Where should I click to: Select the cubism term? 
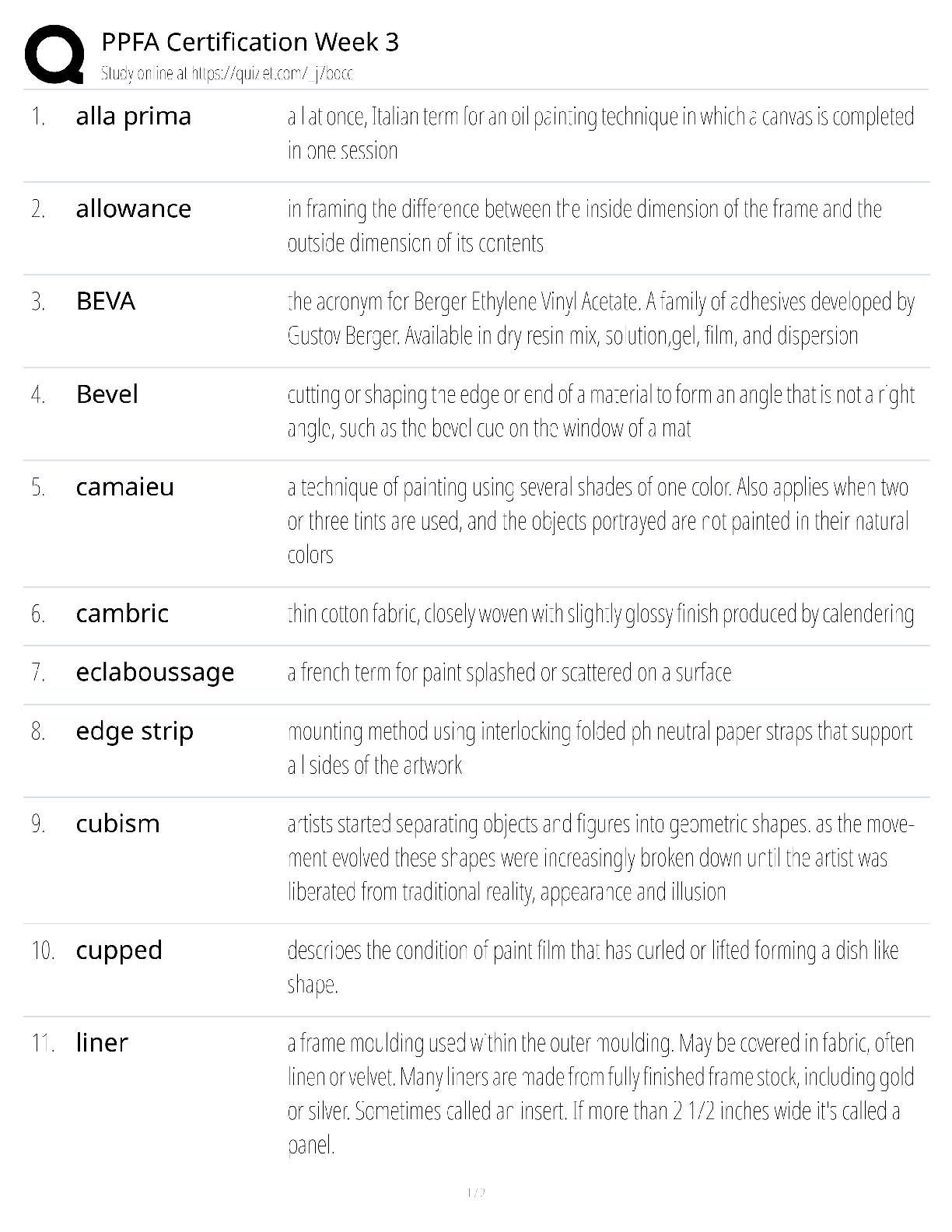pyautogui.click(x=118, y=823)
